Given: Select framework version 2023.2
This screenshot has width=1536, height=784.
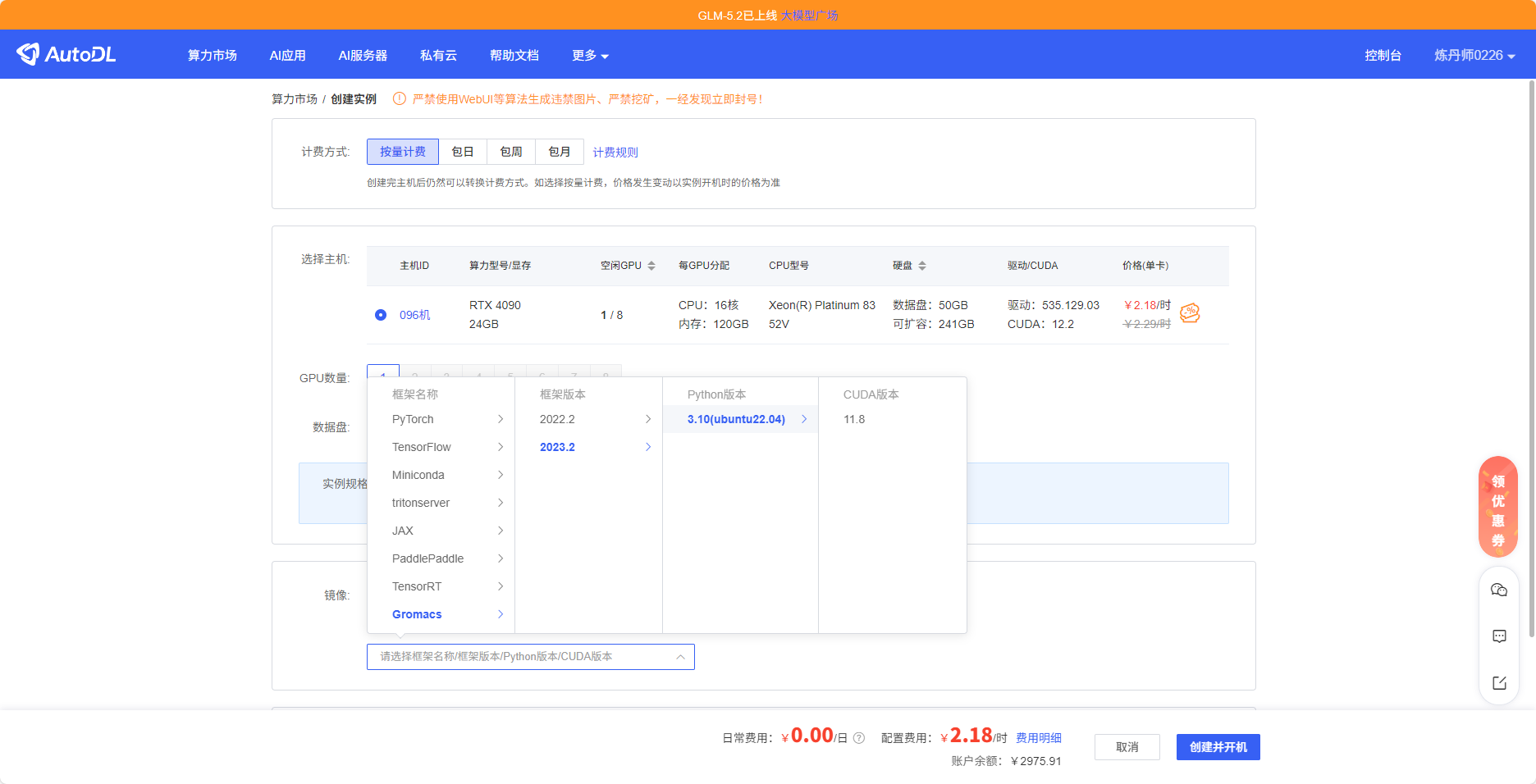Looking at the screenshot, I should 588,447.
